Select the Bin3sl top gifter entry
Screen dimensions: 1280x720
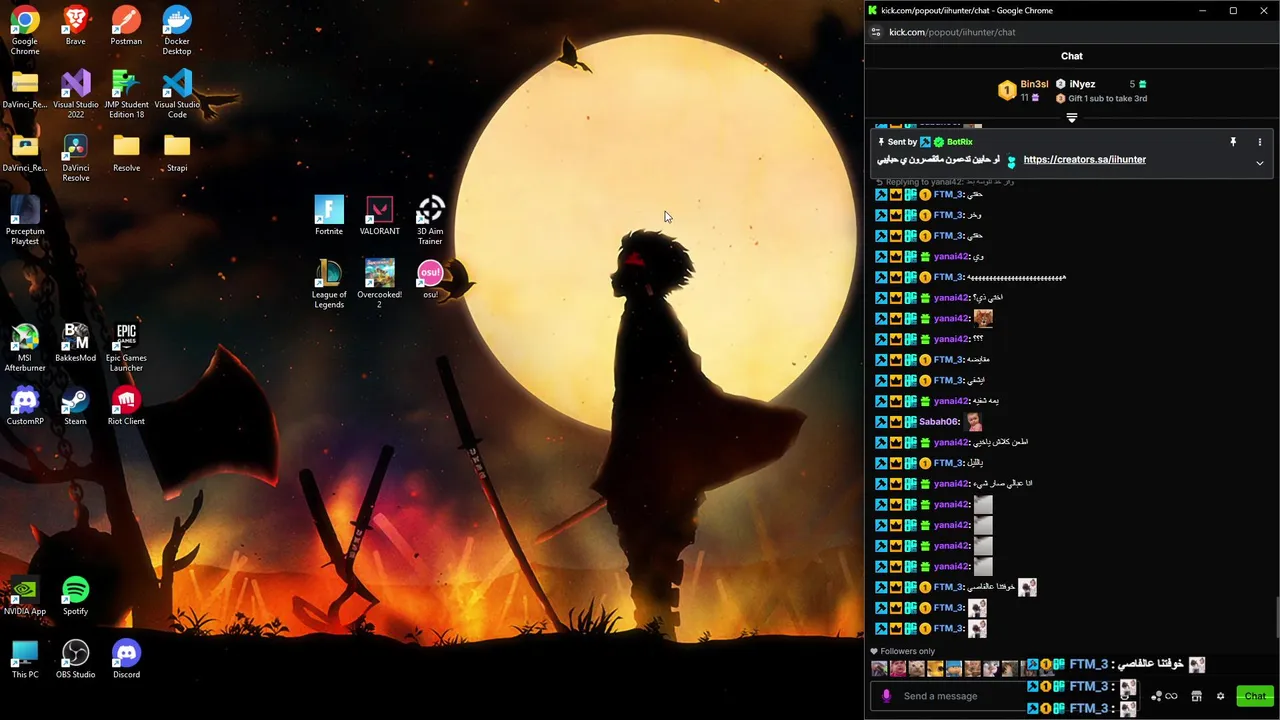pos(1025,90)
